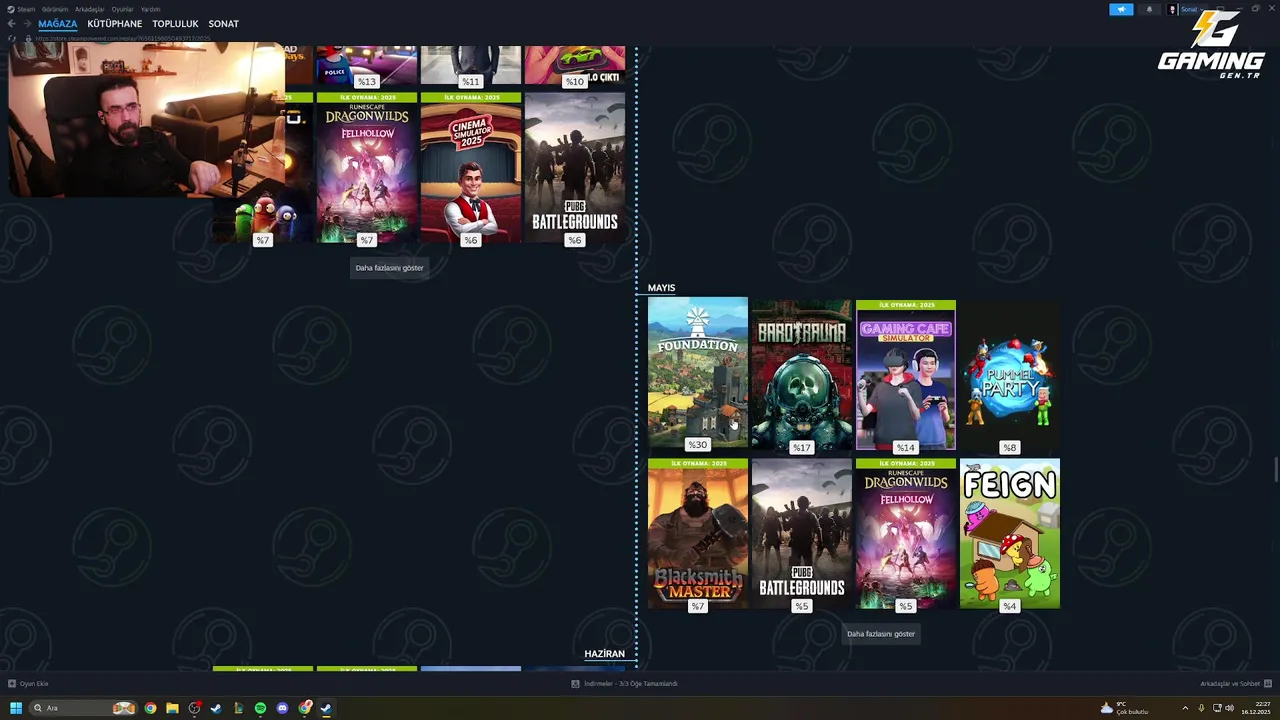The width and height of the screenshot is (1280, 720).
Task: Open the clock and date in taskbar
Action: click(1256, 708)
